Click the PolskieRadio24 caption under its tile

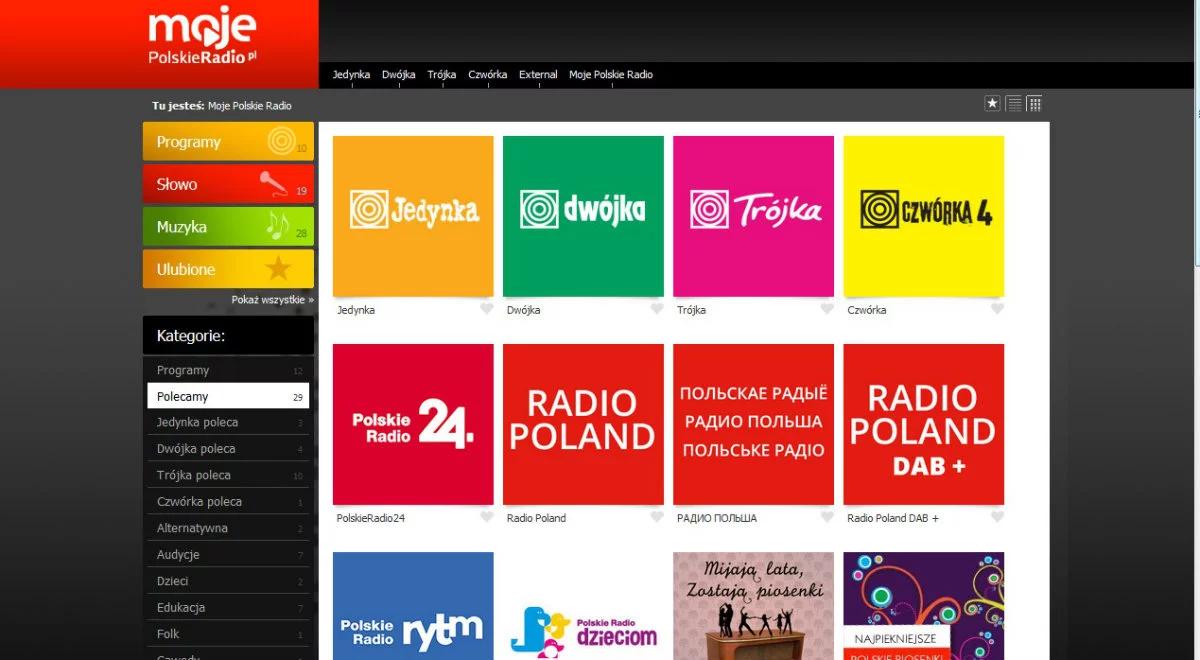pos(371,518)
